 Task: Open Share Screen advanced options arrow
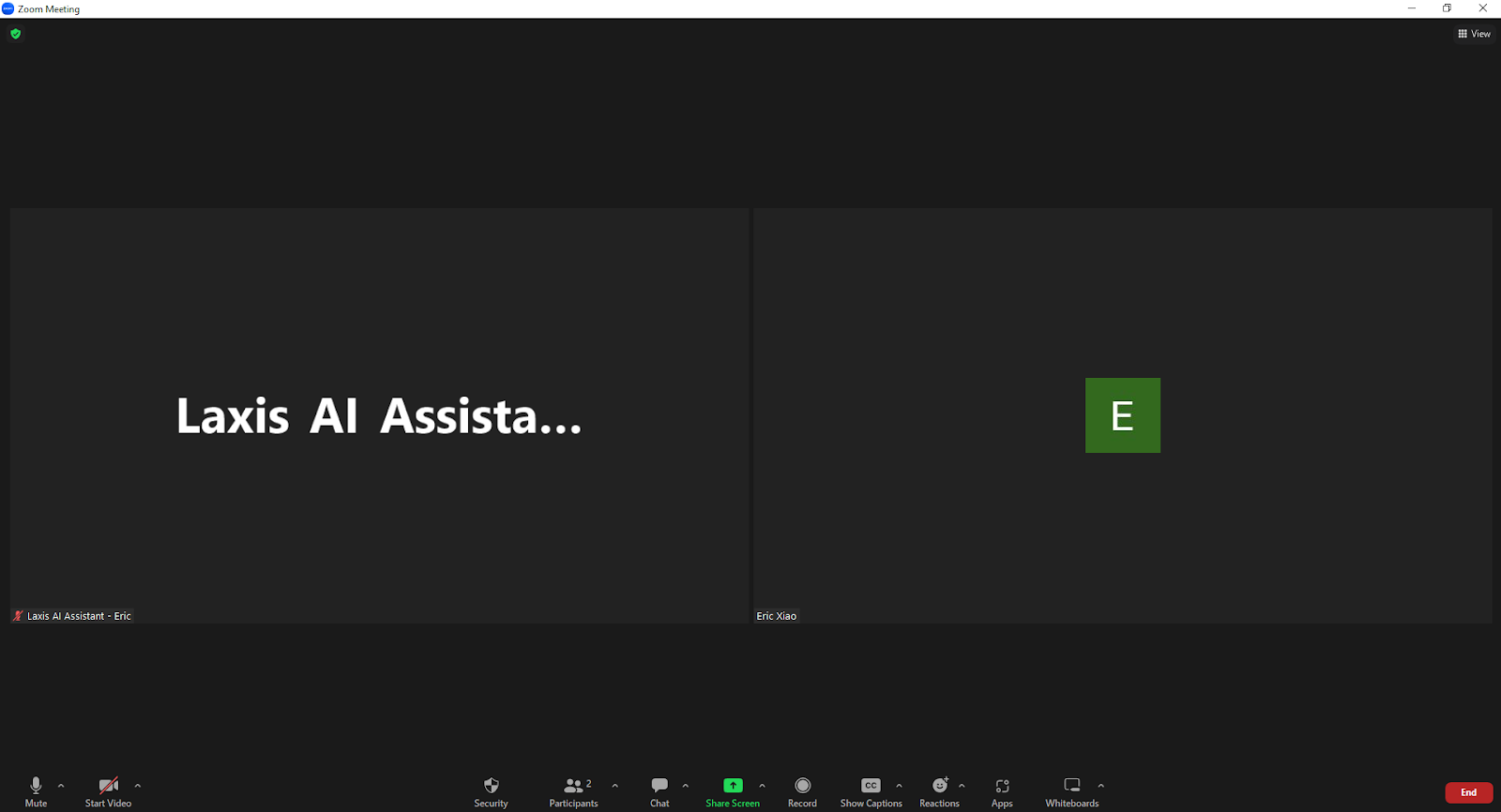[762, 786]
